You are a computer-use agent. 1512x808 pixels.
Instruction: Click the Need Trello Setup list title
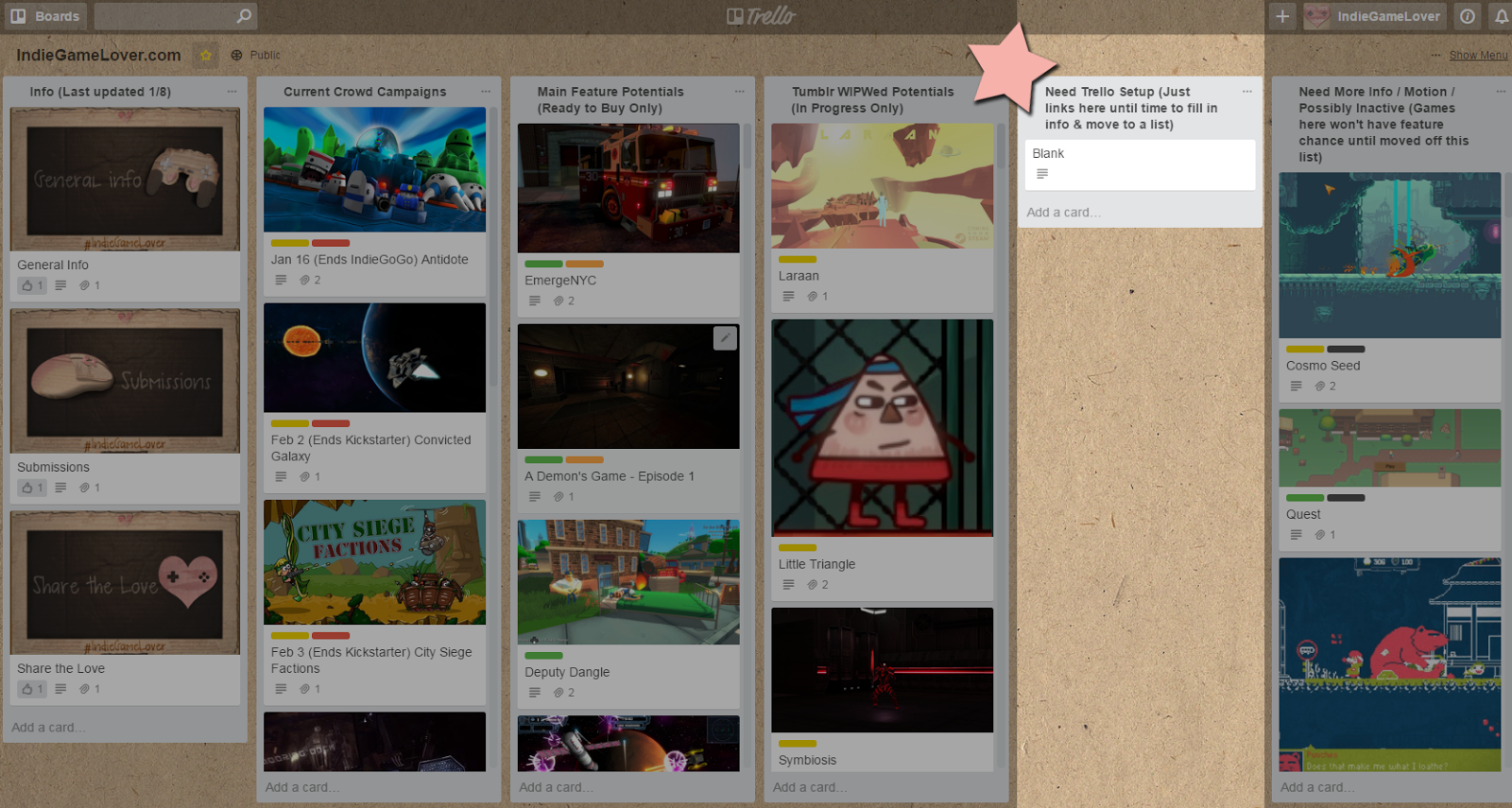click(x=1131, y=108)
